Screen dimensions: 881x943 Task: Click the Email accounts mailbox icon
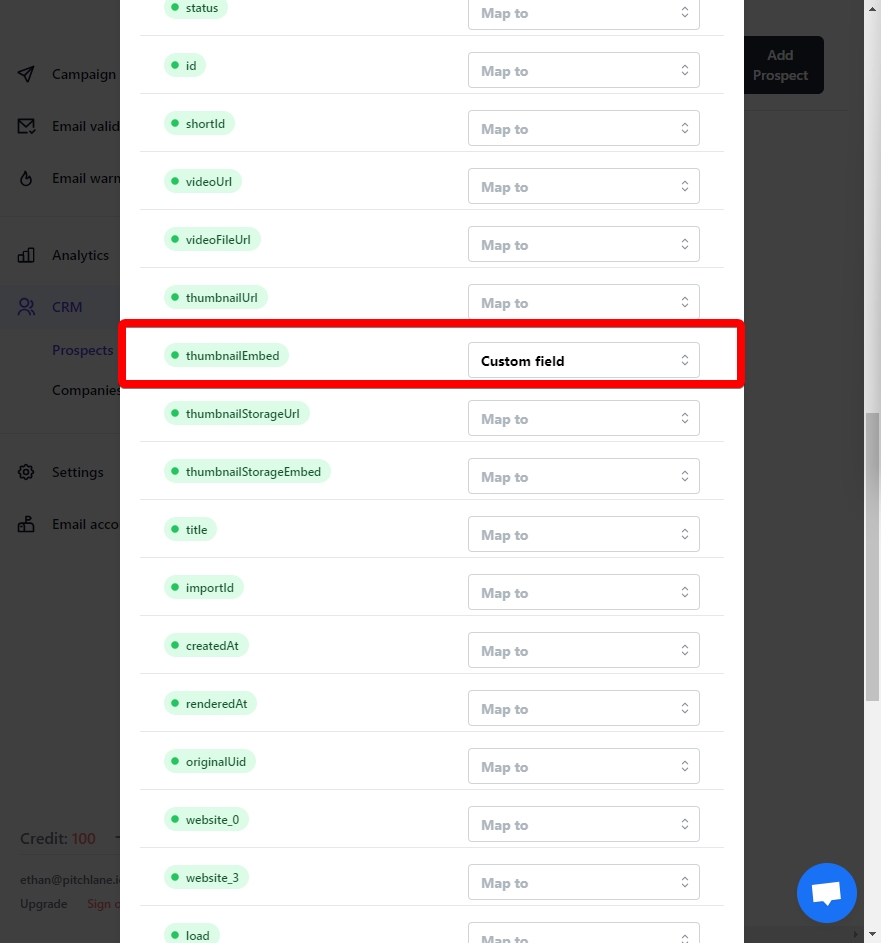click(27, 524)
